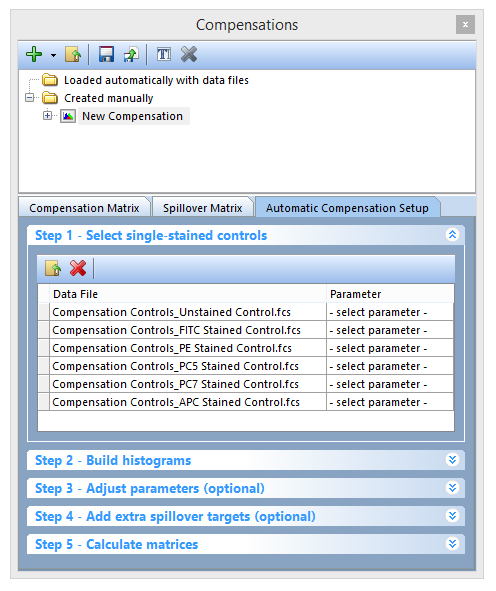Expand Step 5 using its chevron
Image resolution: width=496 pixels, height=591 pixels.
[x=452, y=544]
